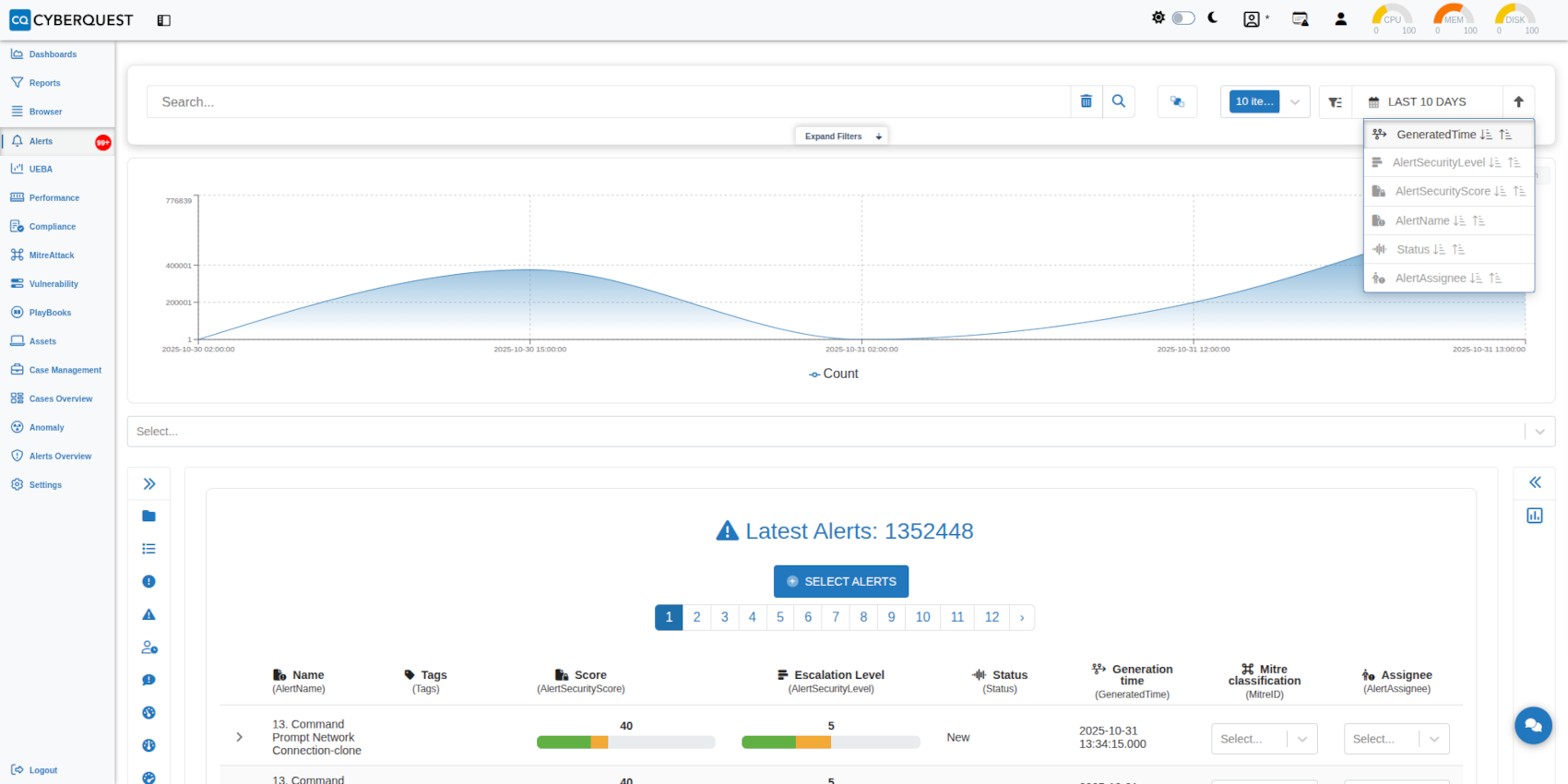Go to Case Management in sidebar
This screenshot has height=784, width=1568.
pos(65,370)
